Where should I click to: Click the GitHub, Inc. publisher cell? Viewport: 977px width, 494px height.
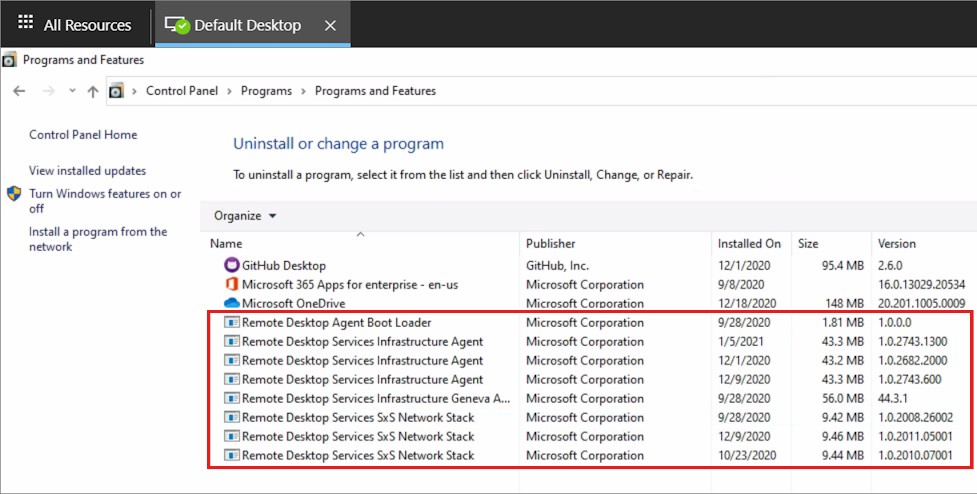tap(557, 266)
